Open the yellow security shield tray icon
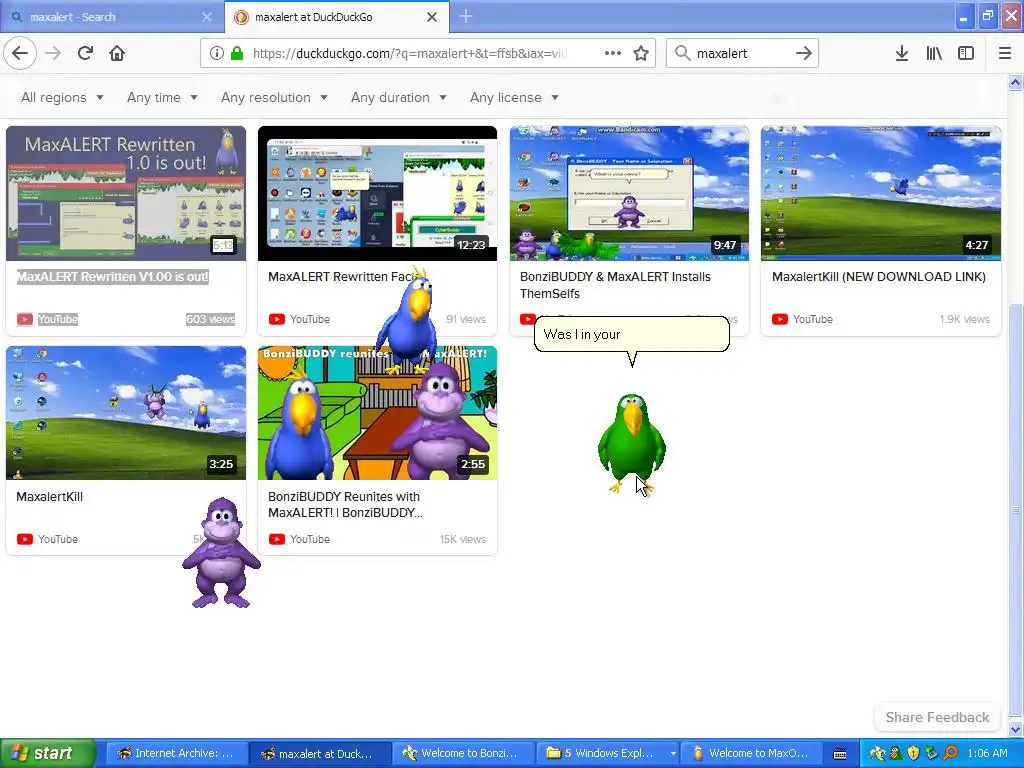This screenshot has width=1024, height=768. coord(913,754)
